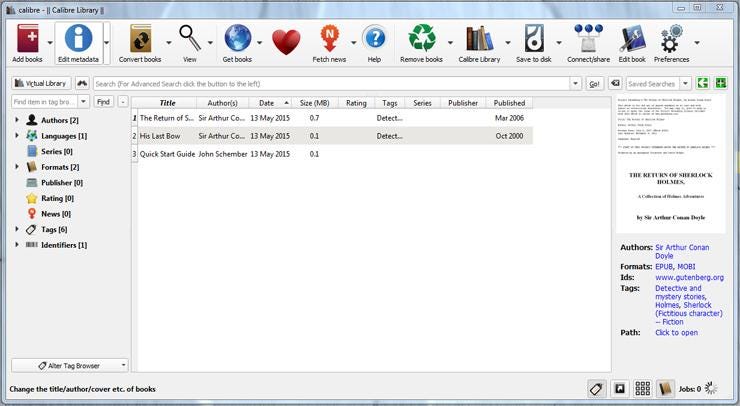Viewport: 740px width, 406px height.
Task: Click the Jobs spinner indicator
Action: pos(711,389)
